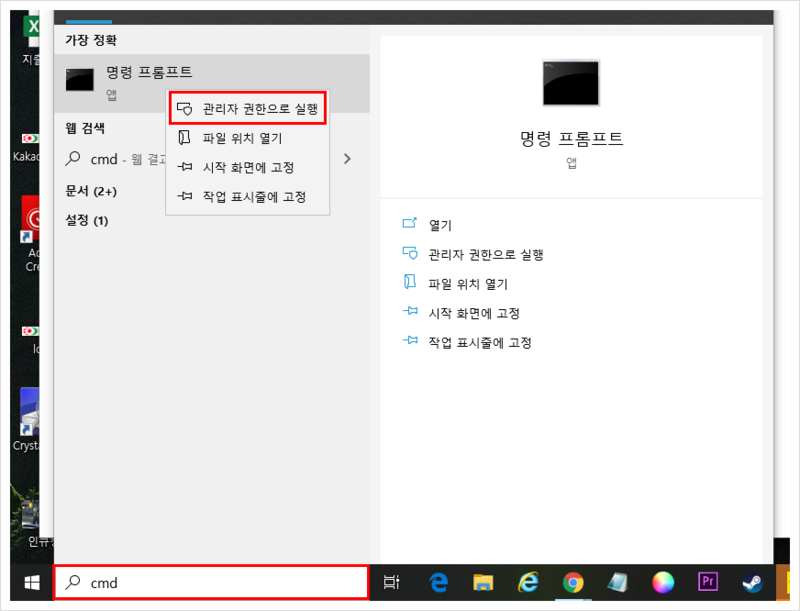The width and height of the screenshot is (800, 611).
Task: Click the open icon beside 열기
Action: tap(410, 223)
